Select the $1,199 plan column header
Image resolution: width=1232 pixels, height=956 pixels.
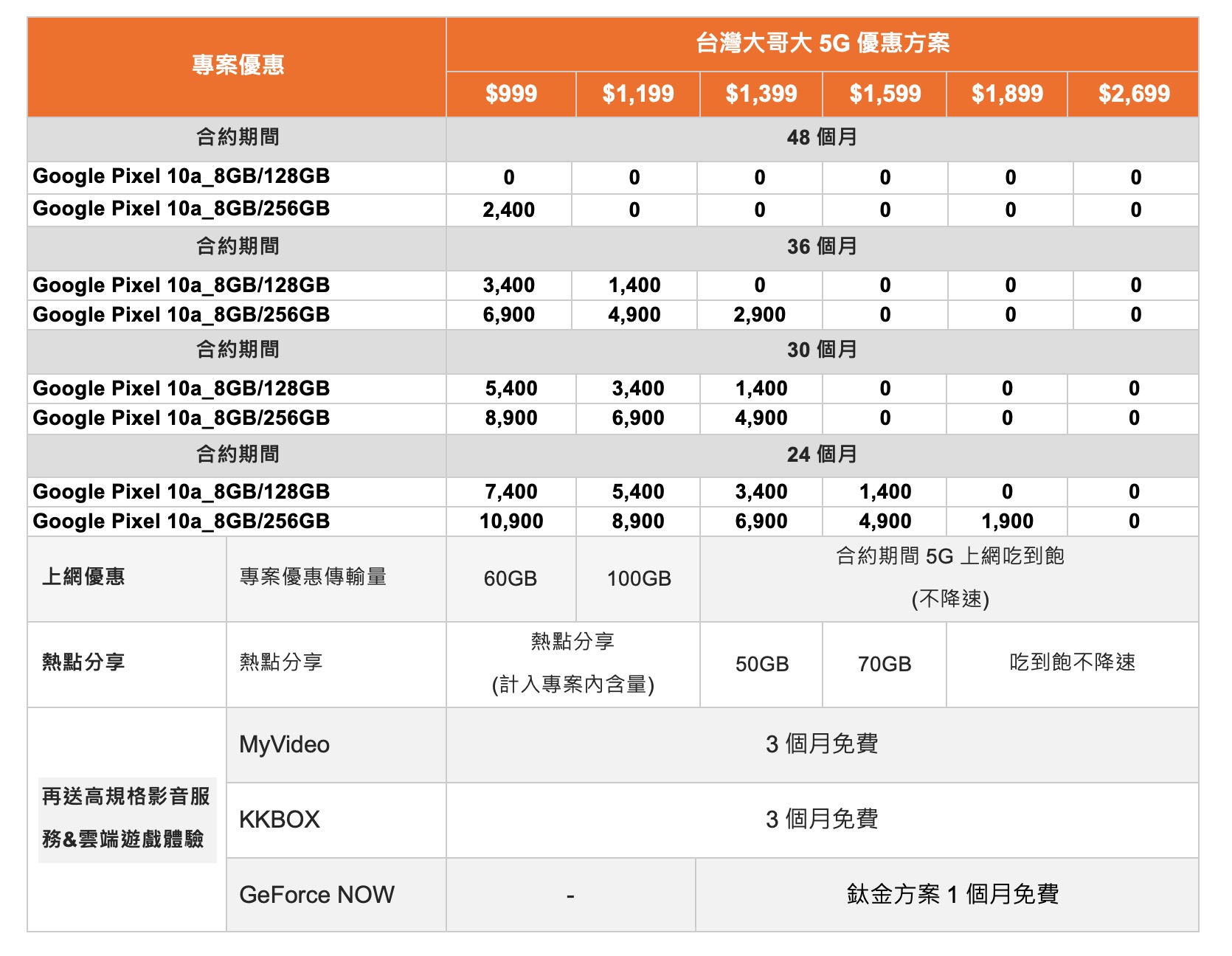[x=637, y=94]
